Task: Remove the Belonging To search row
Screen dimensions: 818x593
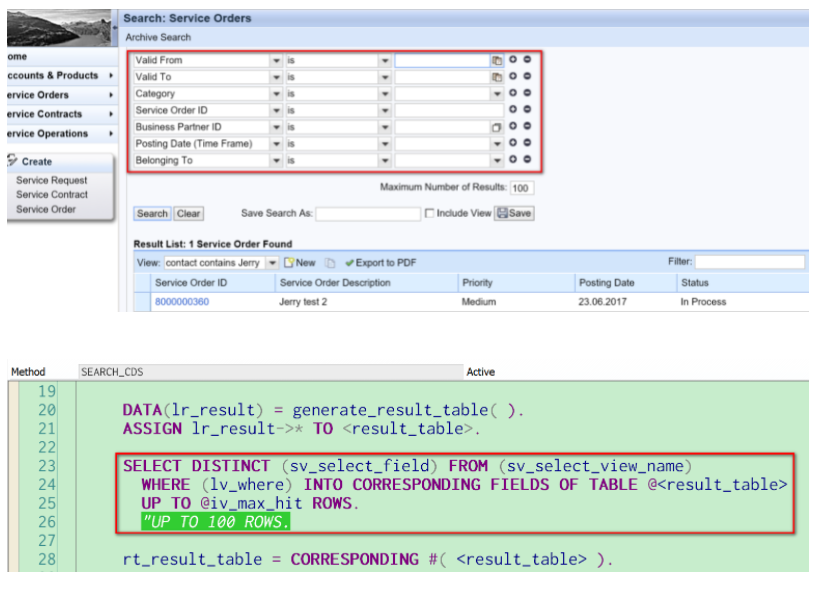Action: [527, 160]
